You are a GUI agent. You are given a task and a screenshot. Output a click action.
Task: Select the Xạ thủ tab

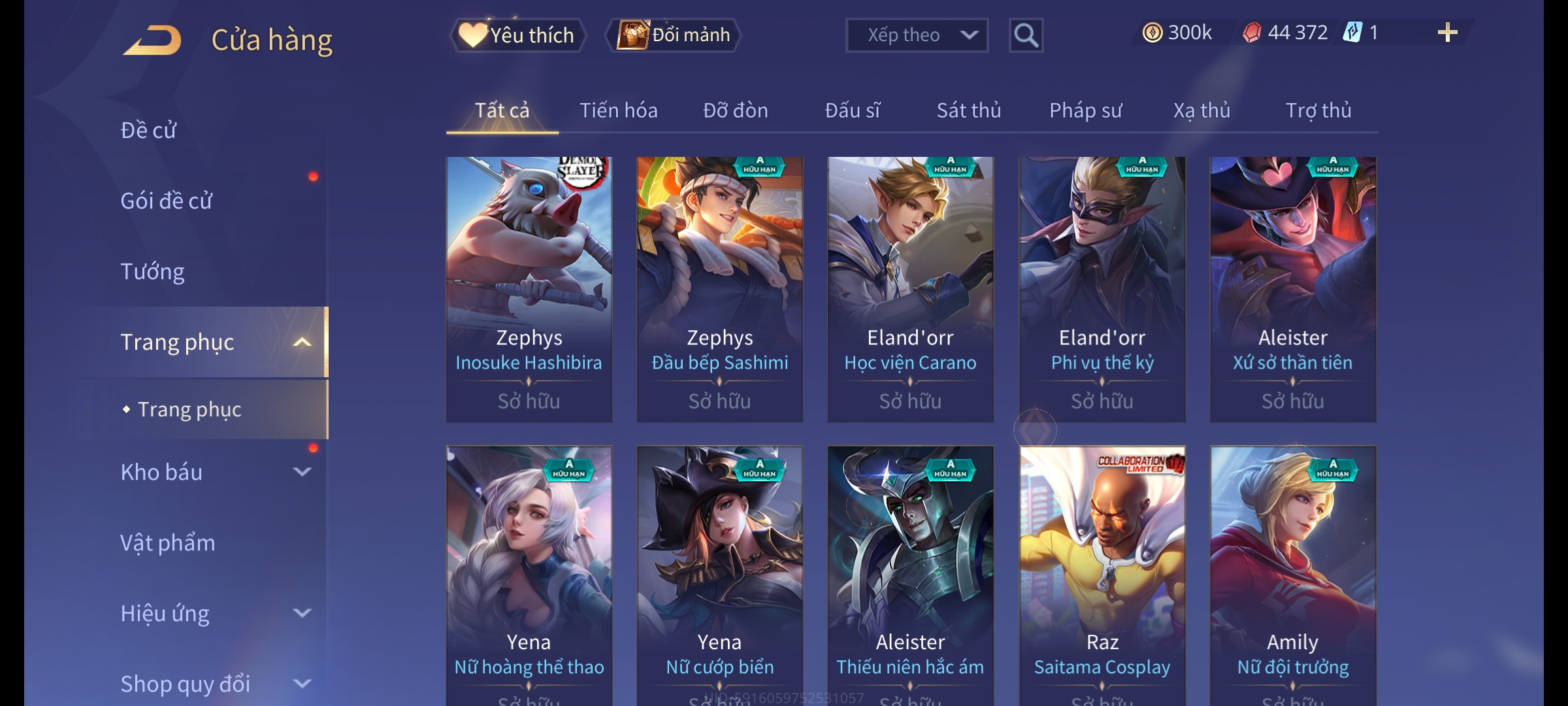(1201, 110)
